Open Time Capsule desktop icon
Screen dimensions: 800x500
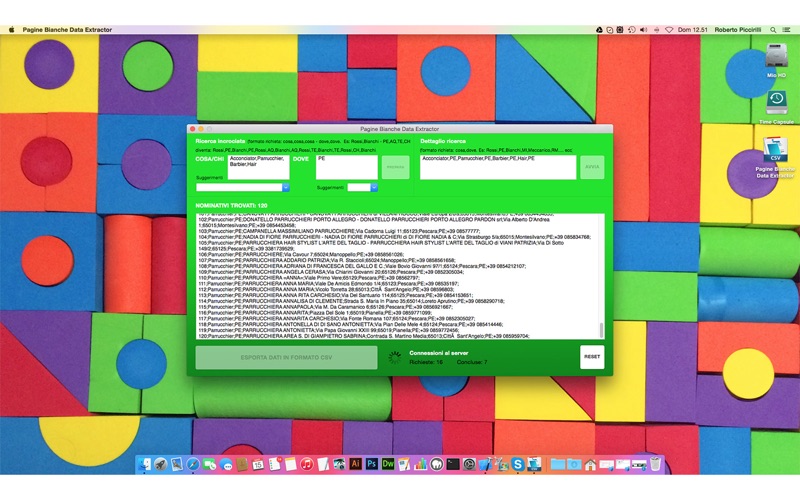pos(776,107)
